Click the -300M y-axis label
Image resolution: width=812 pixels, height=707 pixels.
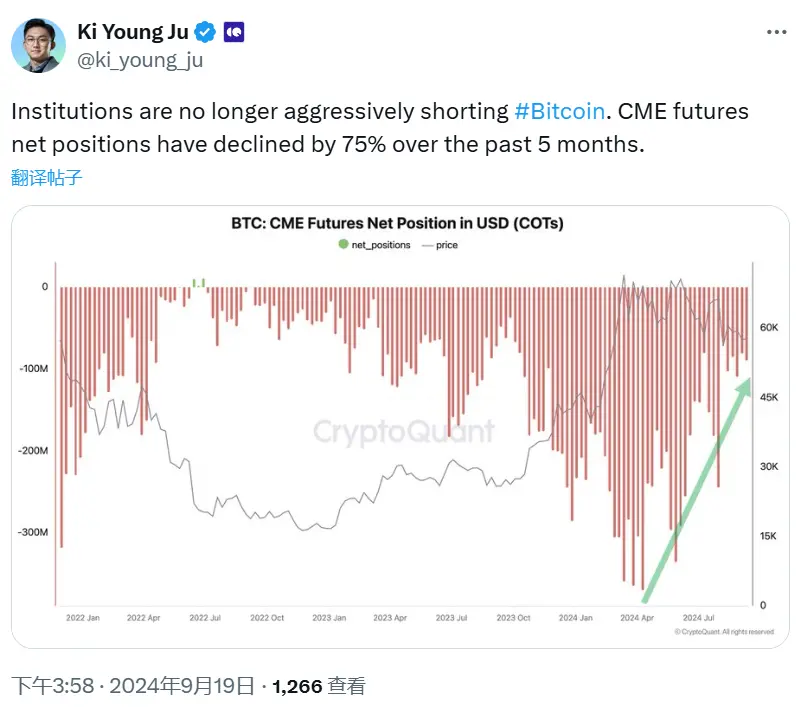[x=34, y=533]
